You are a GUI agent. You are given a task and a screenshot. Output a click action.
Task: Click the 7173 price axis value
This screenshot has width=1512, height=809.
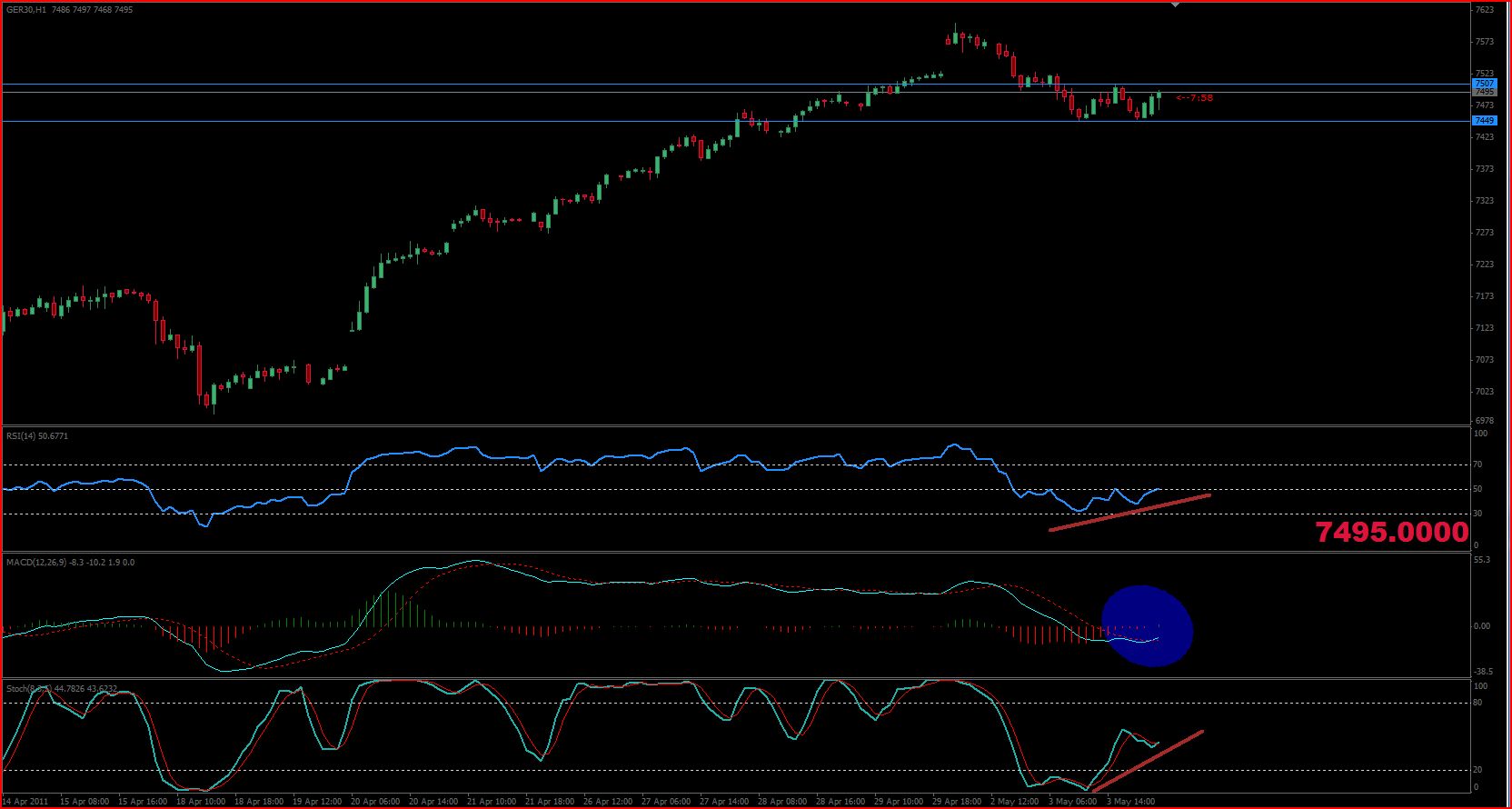1485,296
